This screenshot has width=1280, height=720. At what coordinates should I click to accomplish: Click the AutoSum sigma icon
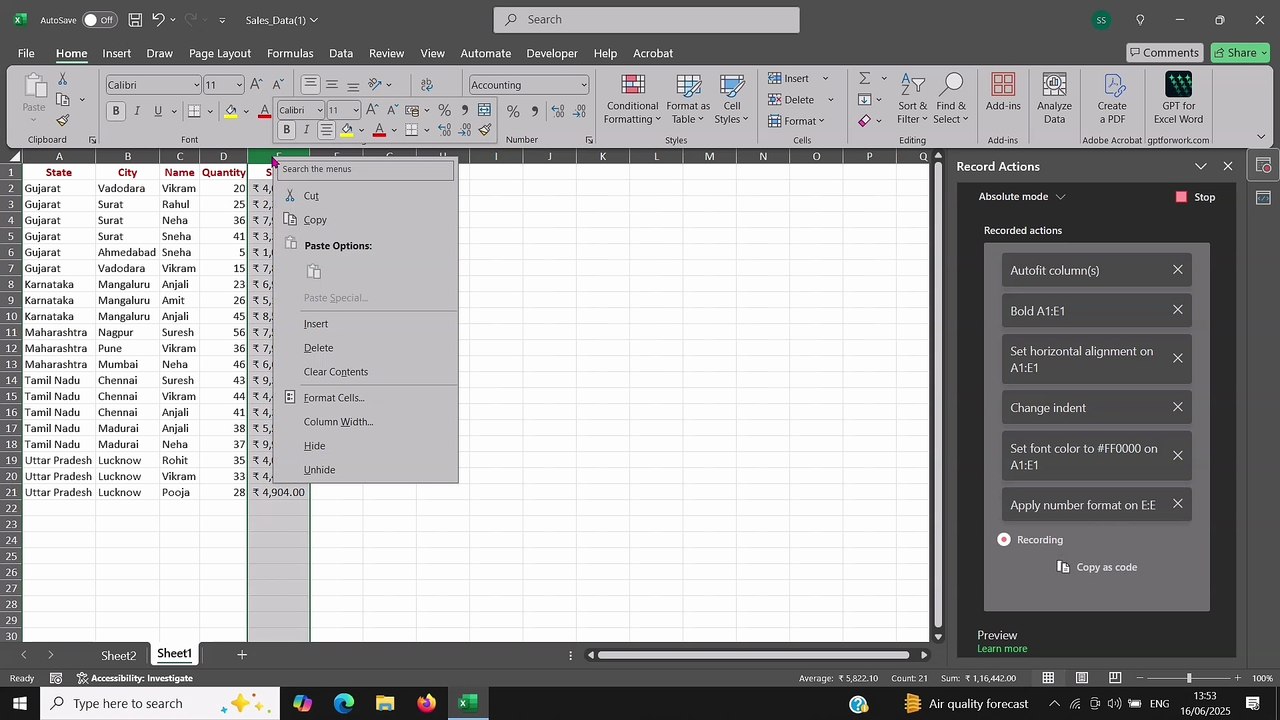click(x=865, y=78)
